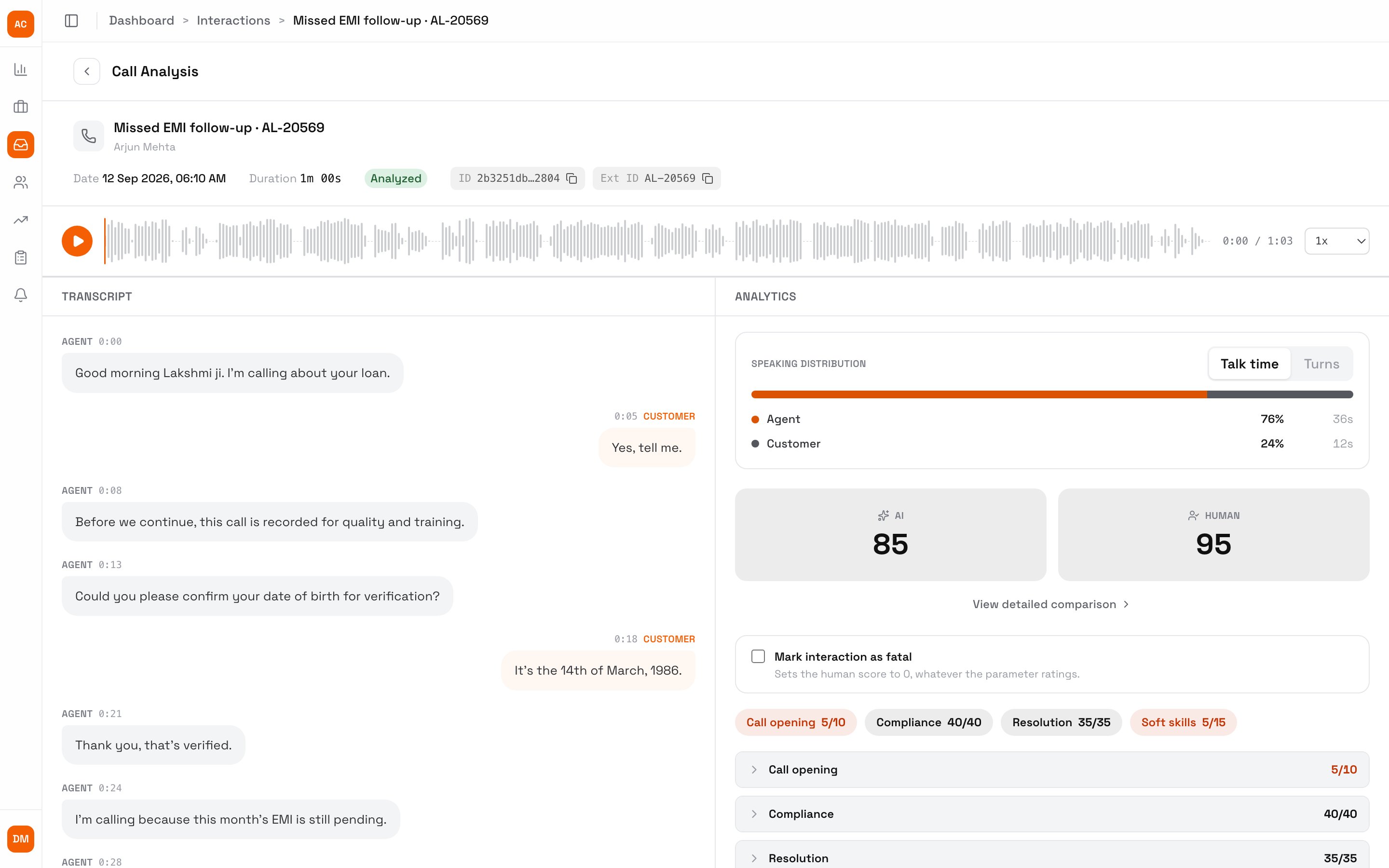This screenshot has height=868, width=1389.
Task: Open the briefcase sidebar icon
Action: 21,107
